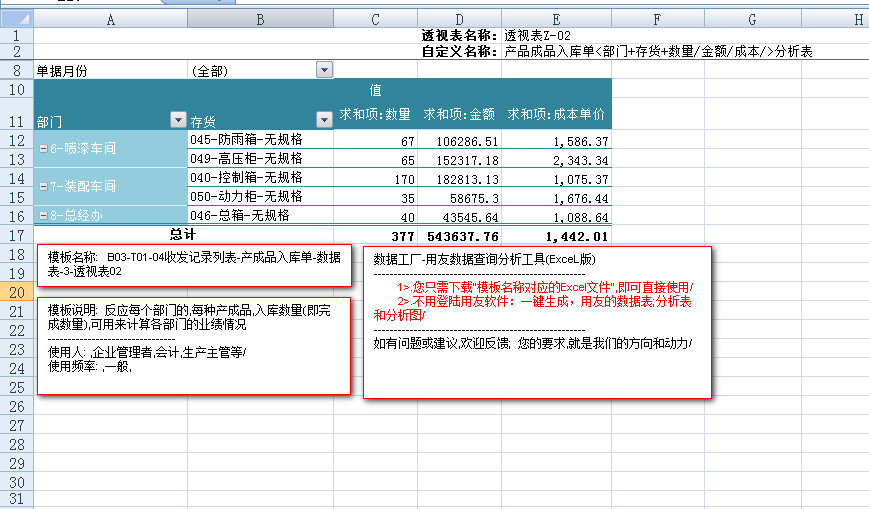869x509 pixels.
Task: Click the Select All corner triangle
Action: pos(17,19)
